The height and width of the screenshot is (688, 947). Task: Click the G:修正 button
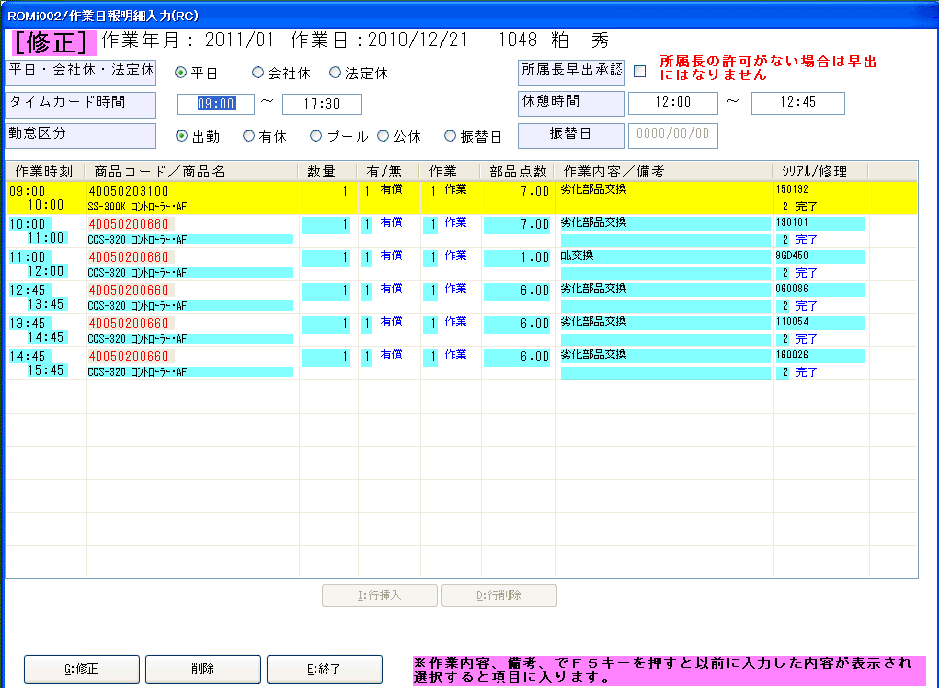click(82, 669)
